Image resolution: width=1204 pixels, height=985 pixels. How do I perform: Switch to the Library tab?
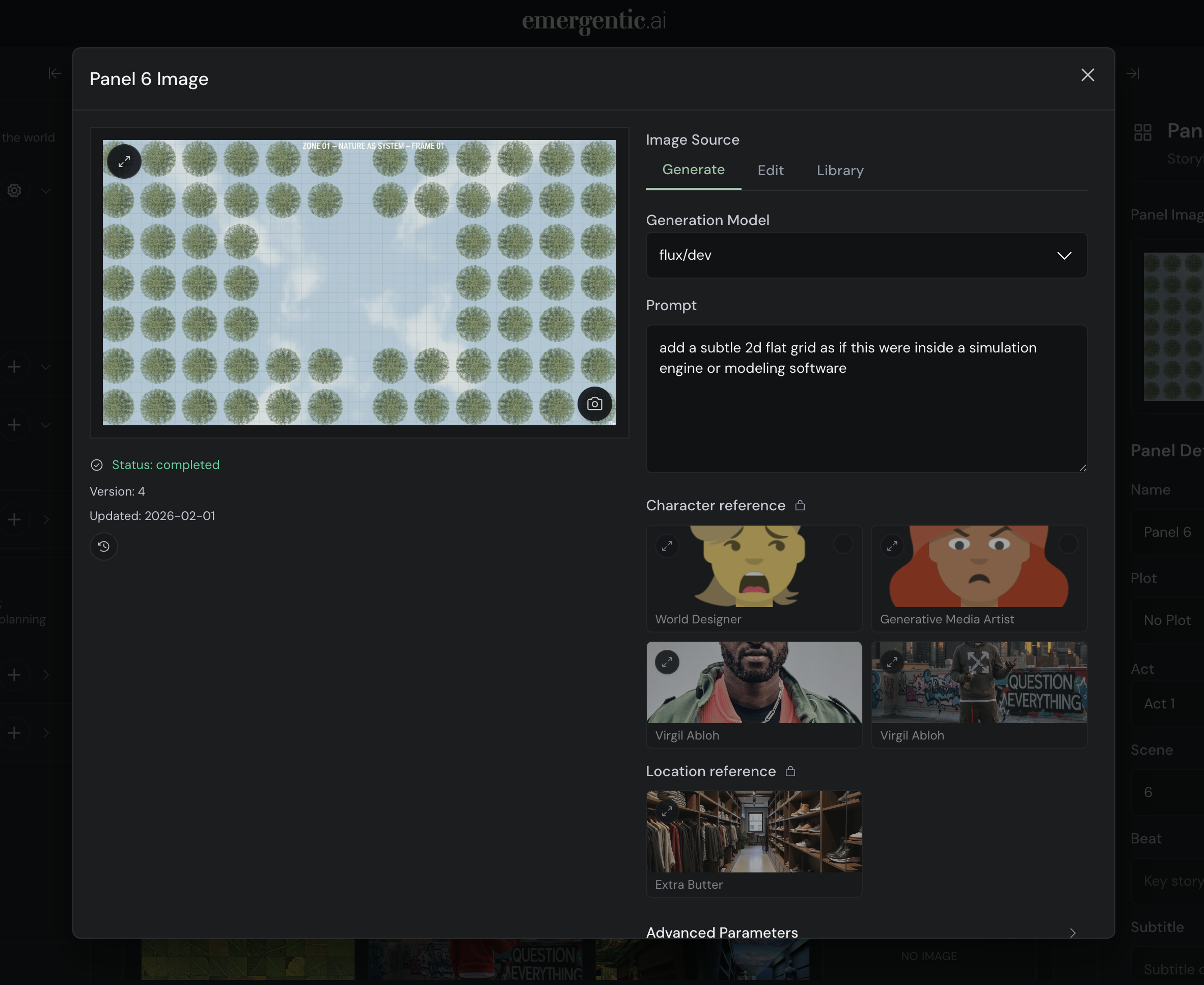[840, 170]
